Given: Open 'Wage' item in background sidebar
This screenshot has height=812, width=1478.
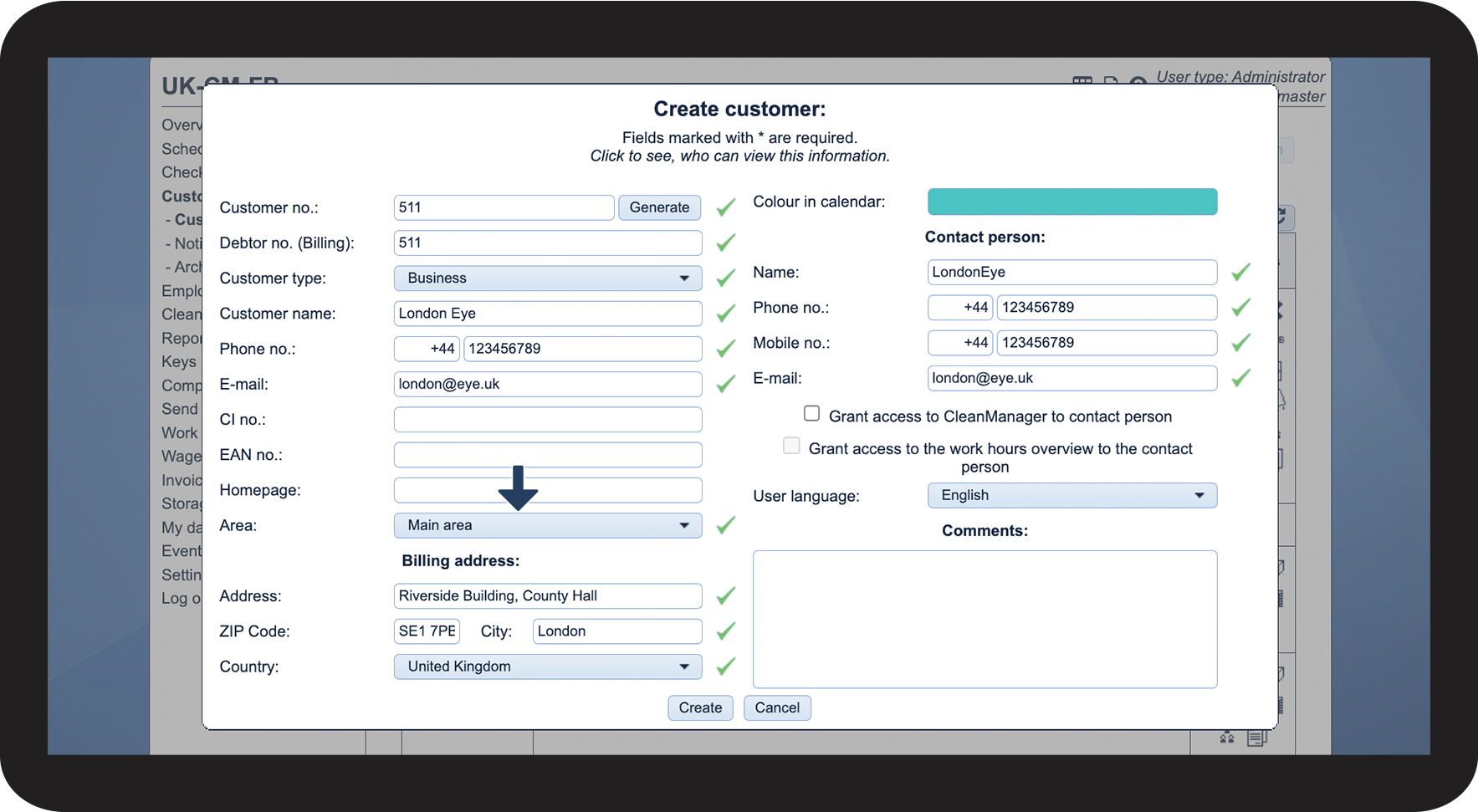Looking at the screenshot, I should tap(182, 456).
